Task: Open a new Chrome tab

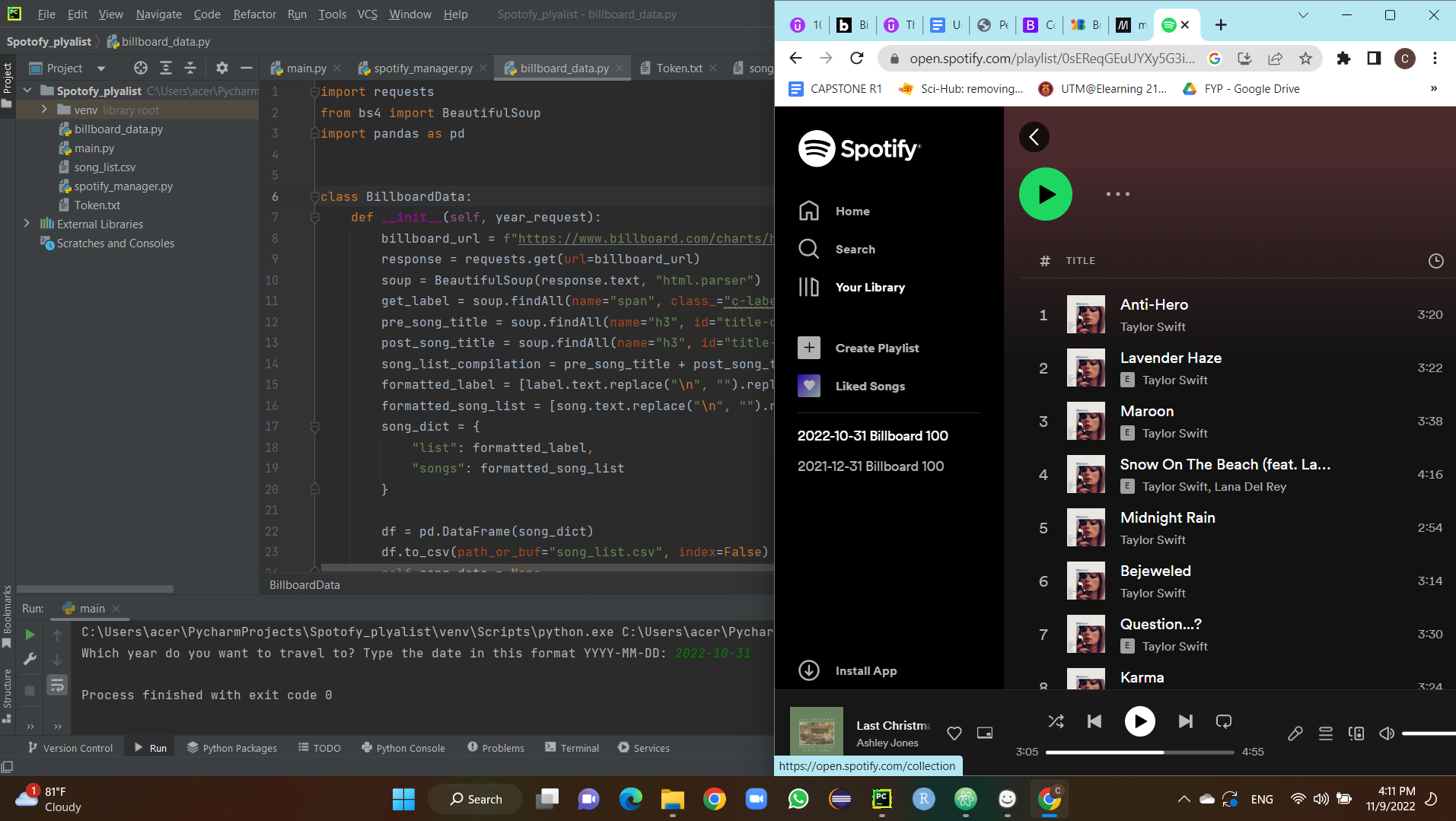Action: (x=1221, y=25)
